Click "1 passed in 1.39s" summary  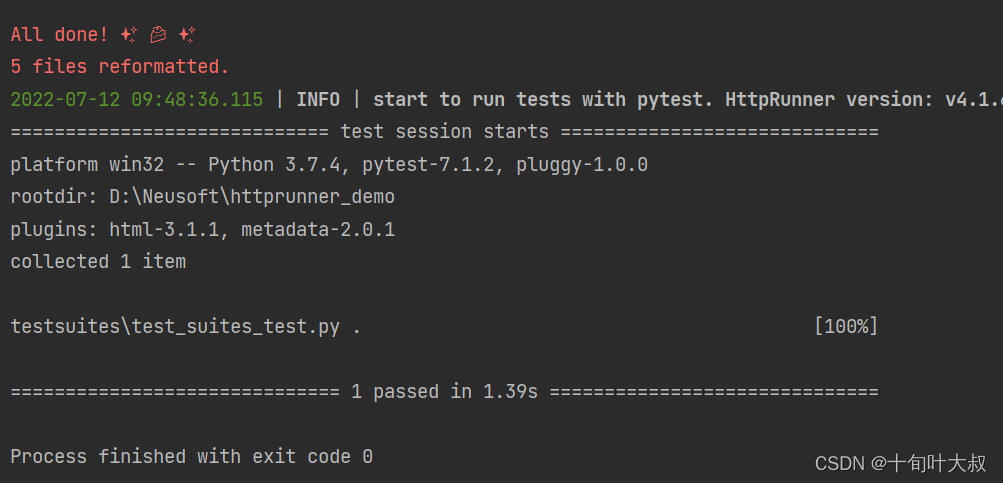445,392
